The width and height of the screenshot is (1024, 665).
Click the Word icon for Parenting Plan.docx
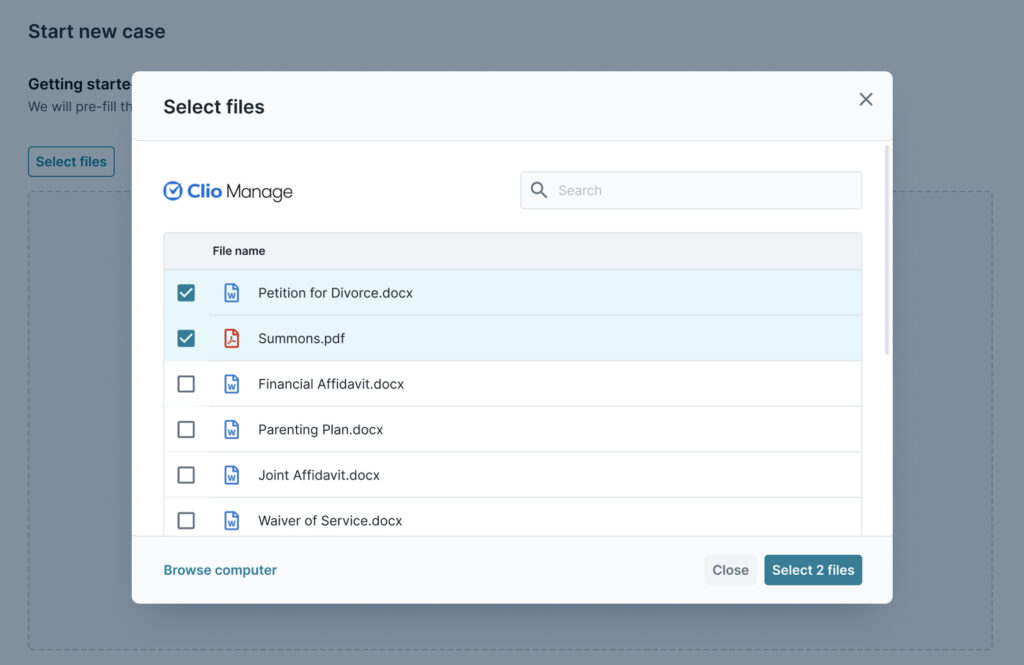pos(231,430)
